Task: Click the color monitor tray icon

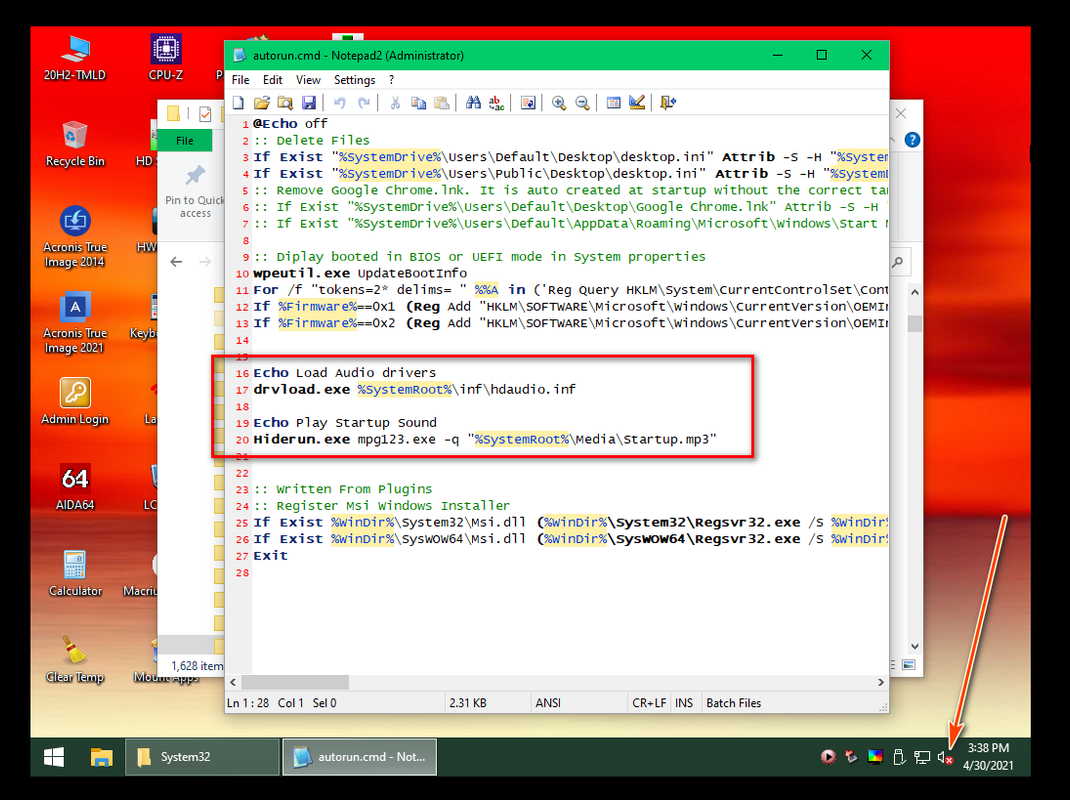Action: pos(875,756)
